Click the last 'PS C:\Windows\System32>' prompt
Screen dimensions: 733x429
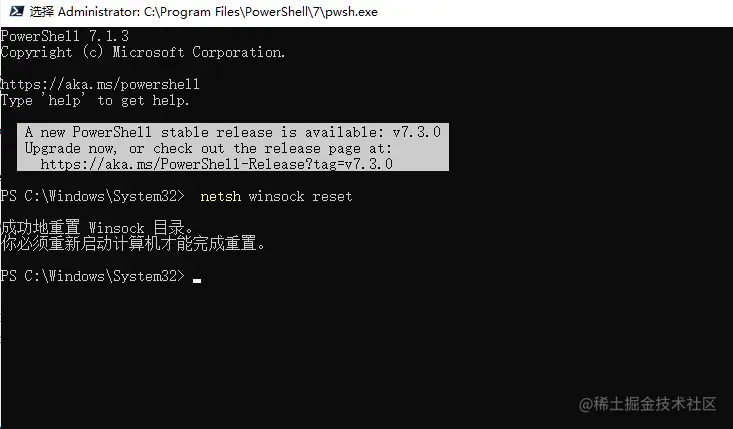click(x=93, y=276)
